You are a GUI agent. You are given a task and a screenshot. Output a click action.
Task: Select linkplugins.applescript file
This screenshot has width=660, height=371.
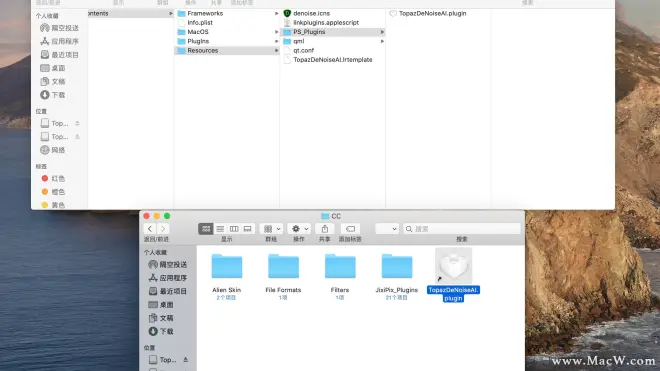[326, 23]
